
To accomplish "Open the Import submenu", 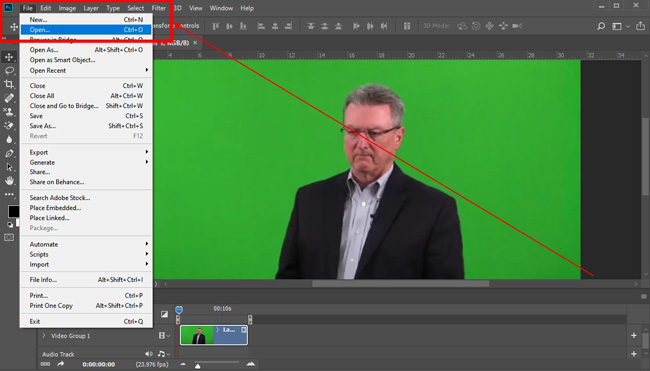I will [x=86, y=264].
